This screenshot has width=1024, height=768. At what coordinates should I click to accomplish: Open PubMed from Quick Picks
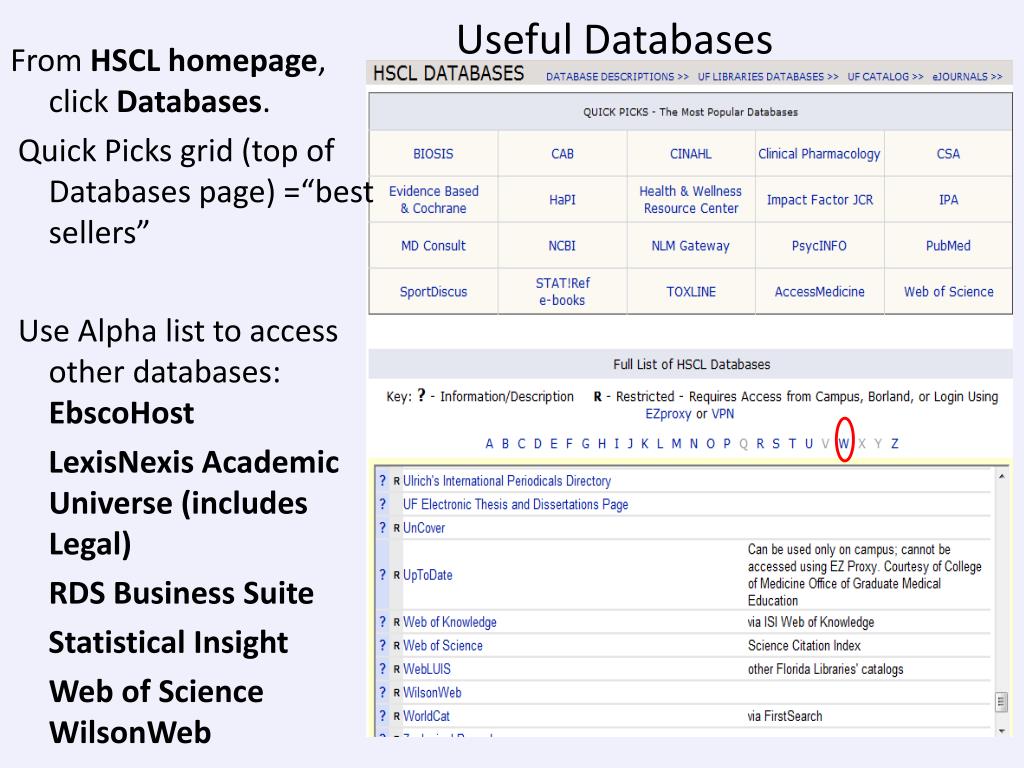948,246
